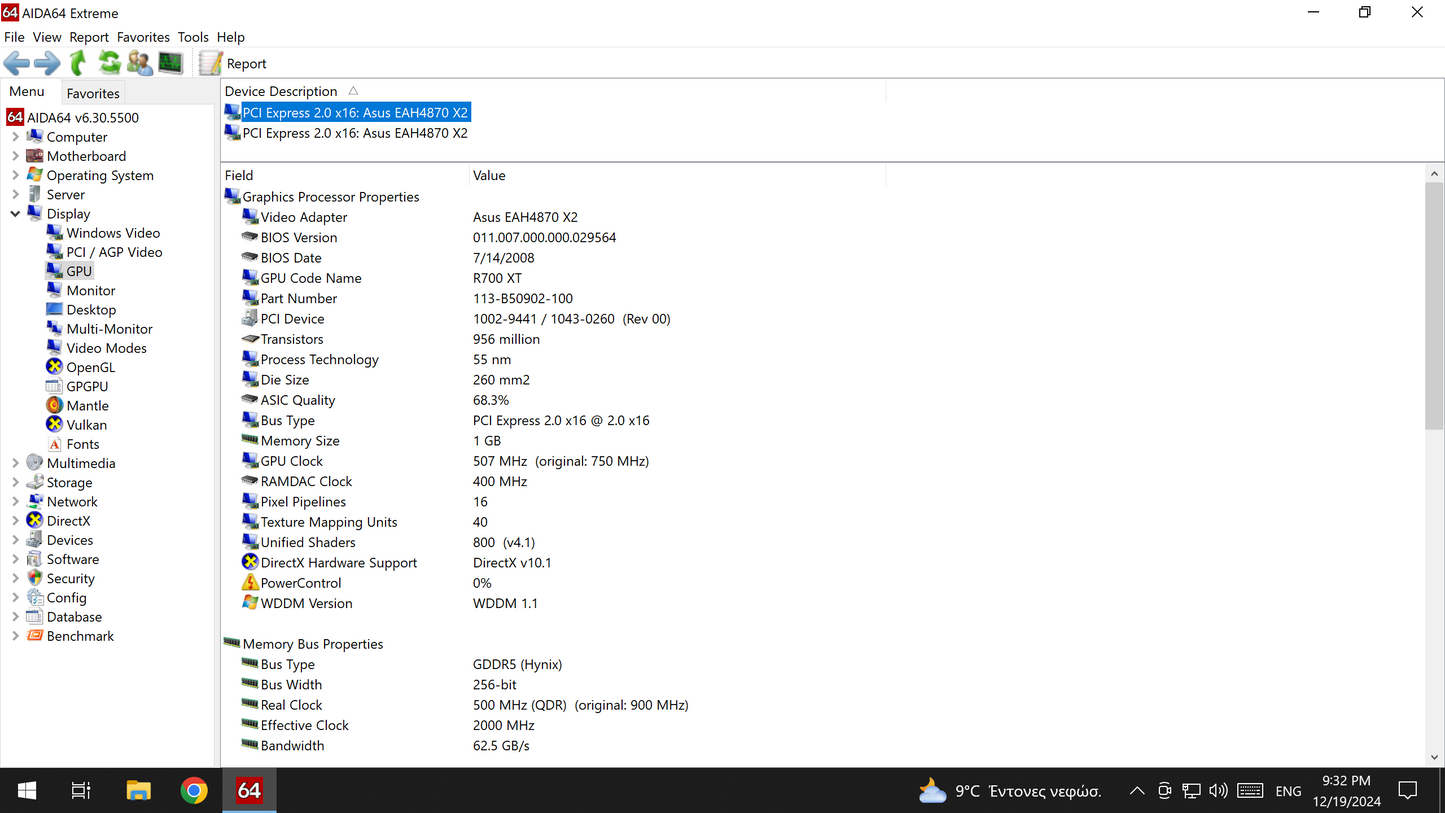Switch to the Favorites tab
This screenshot has width=1445, height=813.
[93, 93]
